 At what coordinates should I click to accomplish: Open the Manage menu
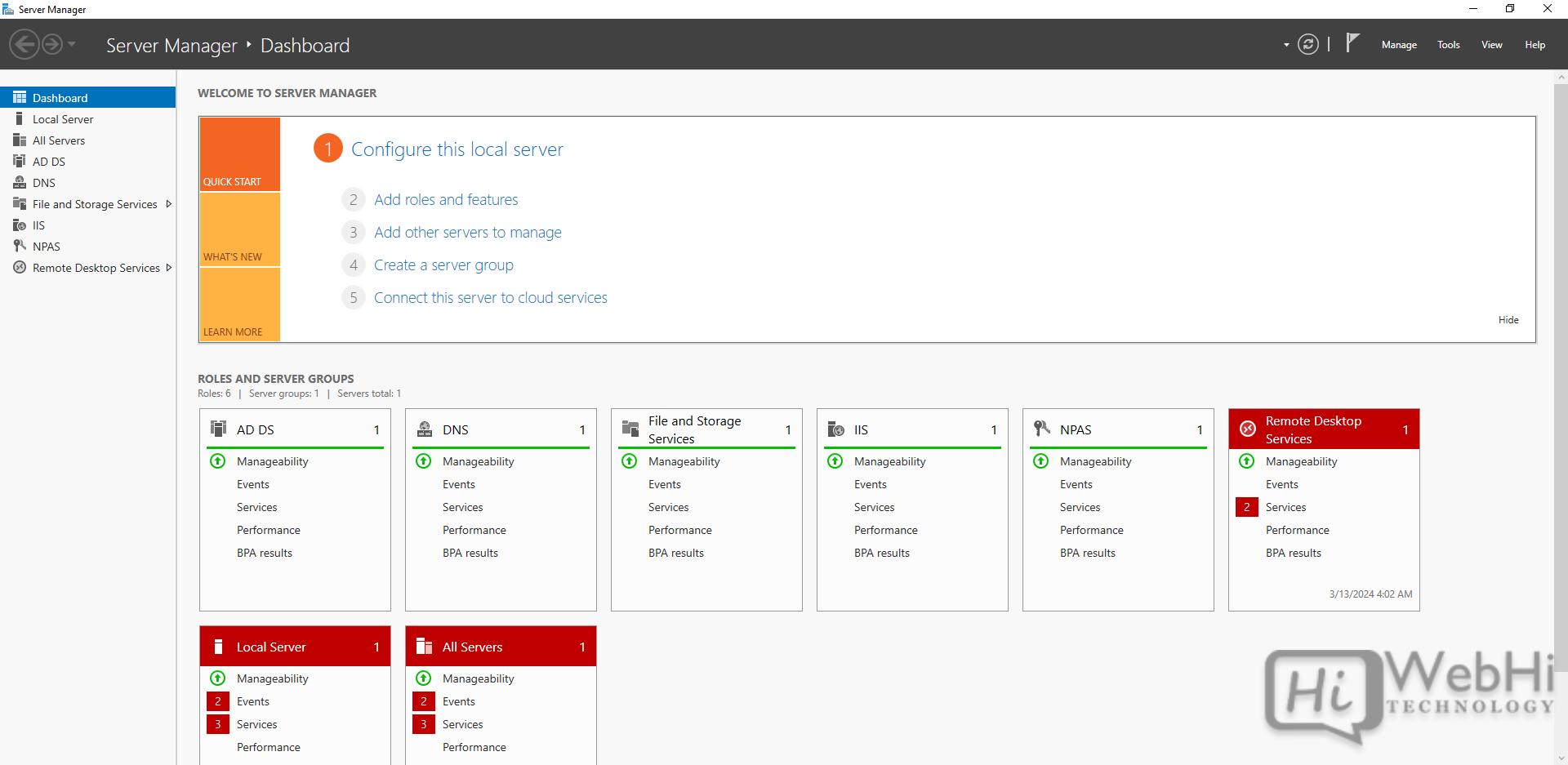click(1398, 45)
